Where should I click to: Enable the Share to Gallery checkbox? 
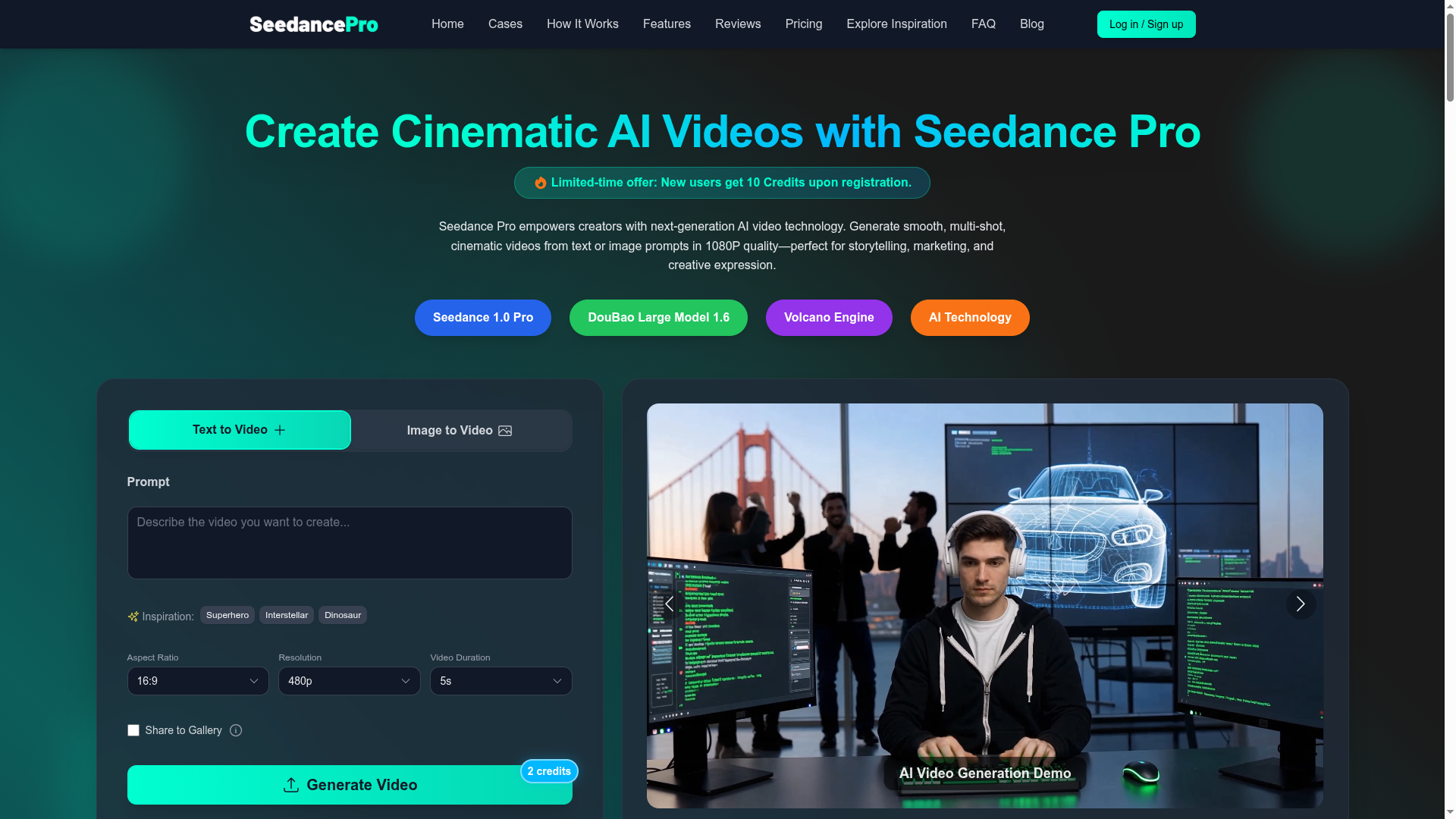click(x=133, y=730)
